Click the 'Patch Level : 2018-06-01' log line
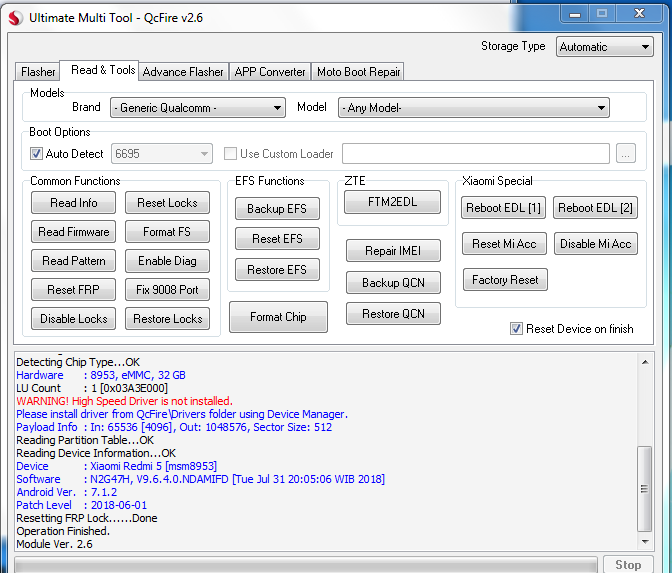672x573 pixels. pos(81,505)
